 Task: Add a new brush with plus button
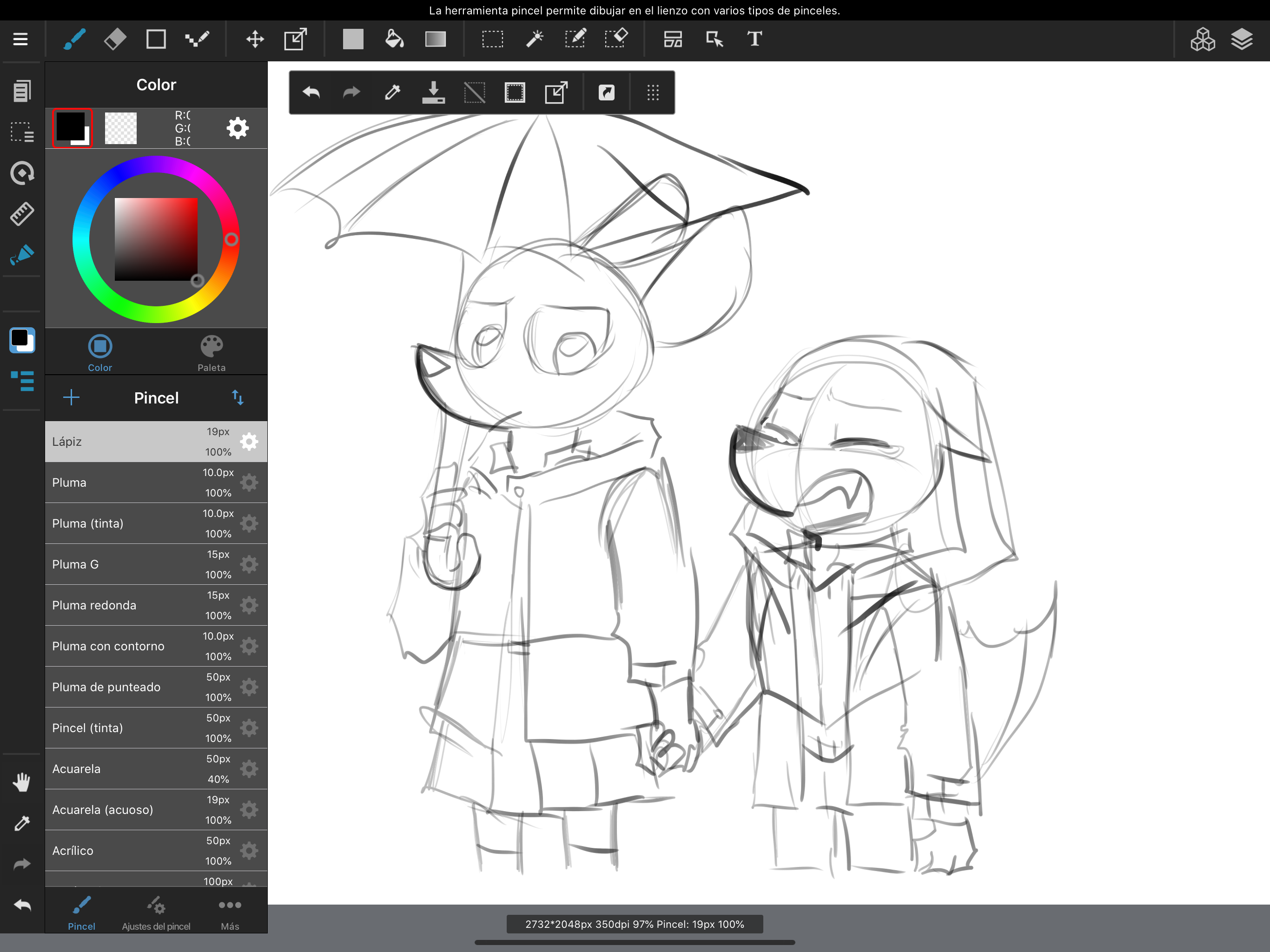(71, 397)
